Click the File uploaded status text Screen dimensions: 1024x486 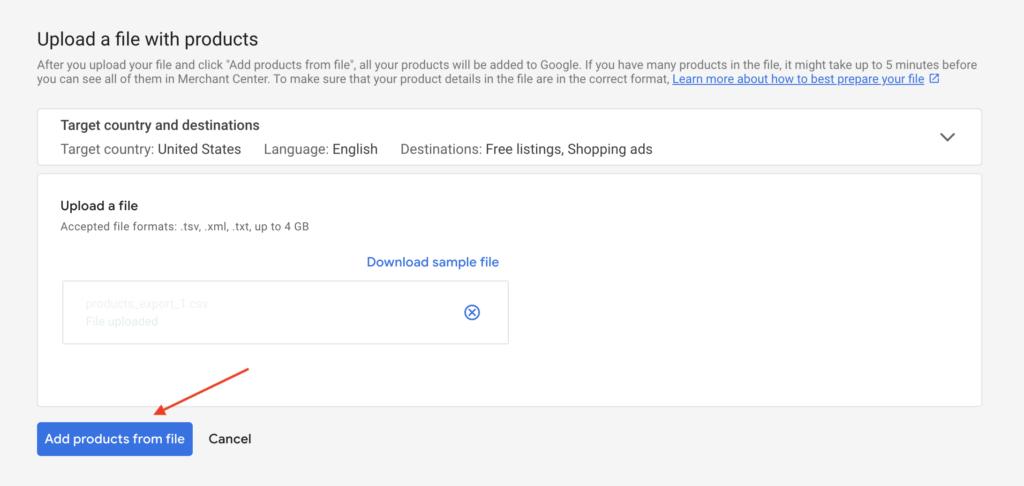pyautogui.click(x=121, y=321)
